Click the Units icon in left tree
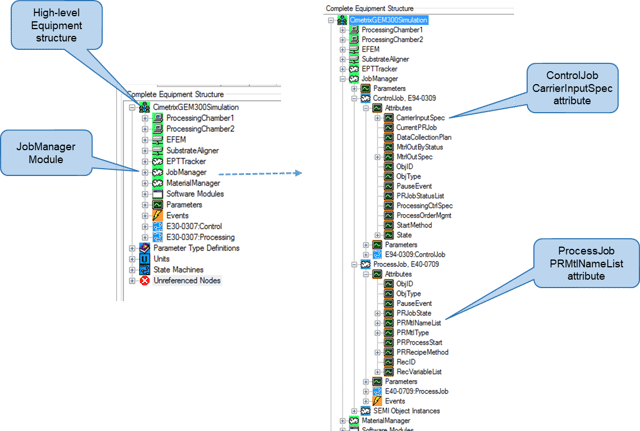 (144, 259)
